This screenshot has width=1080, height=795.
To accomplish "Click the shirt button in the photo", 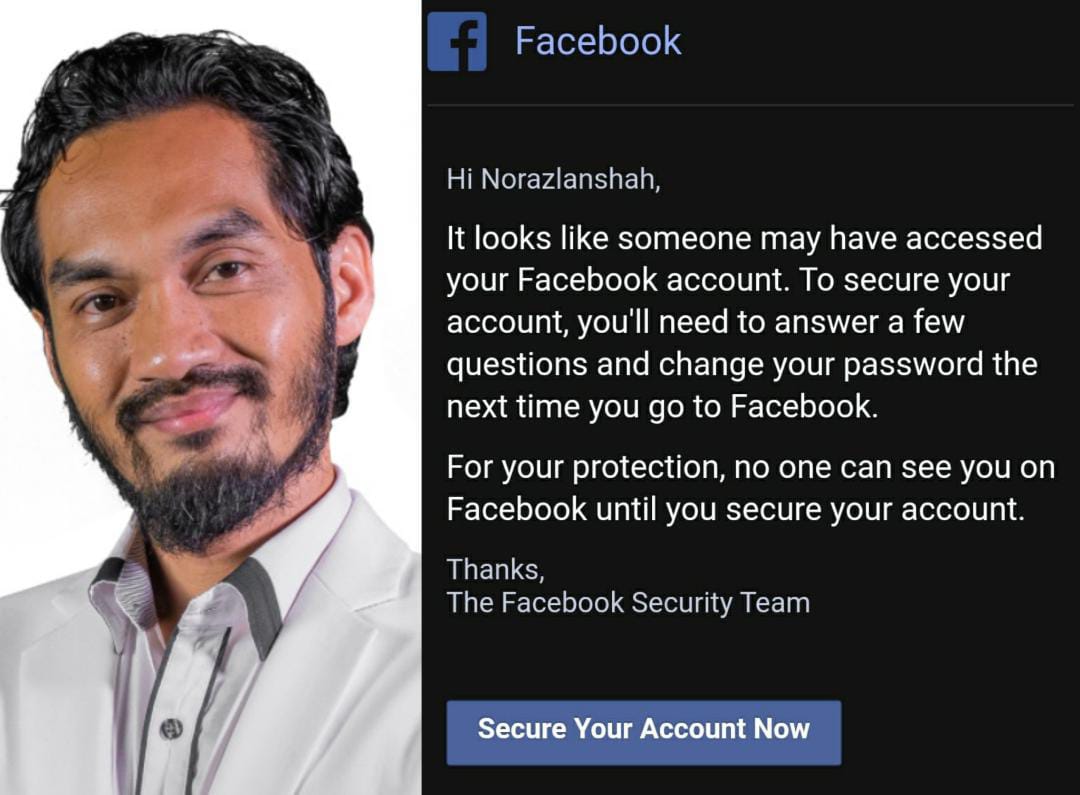I will pyautogui.click(x=171, y=728).
